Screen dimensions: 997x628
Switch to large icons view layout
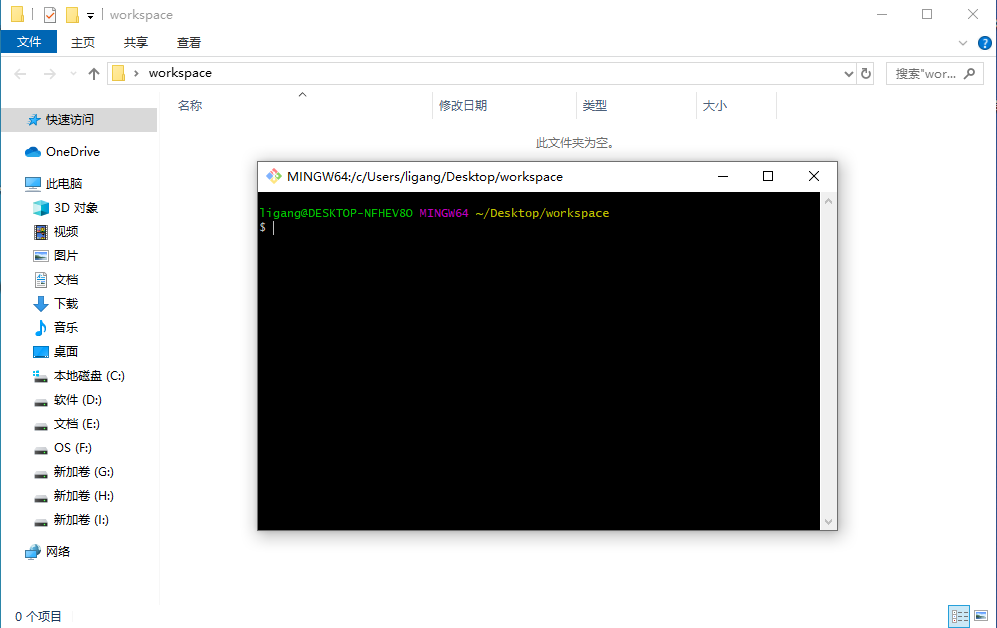pyautogui.click(x=981, y=615)
